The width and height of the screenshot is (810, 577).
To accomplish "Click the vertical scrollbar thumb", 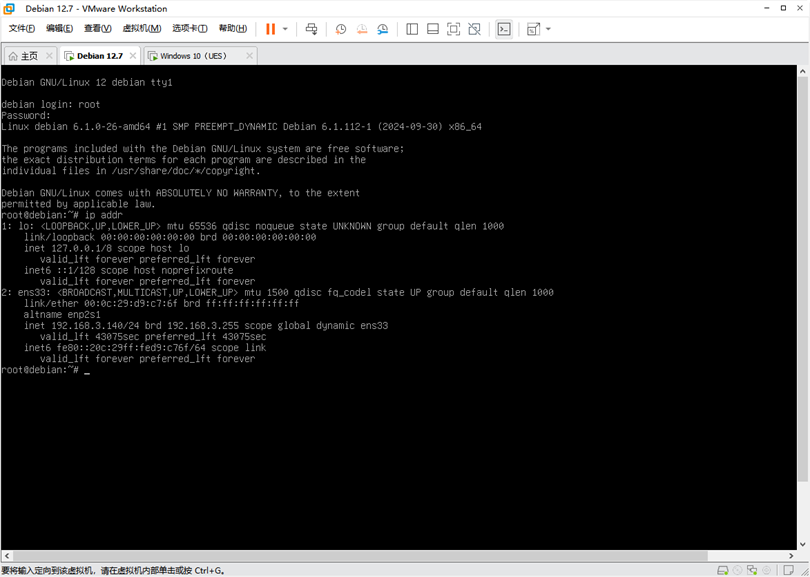I will 803,279.
